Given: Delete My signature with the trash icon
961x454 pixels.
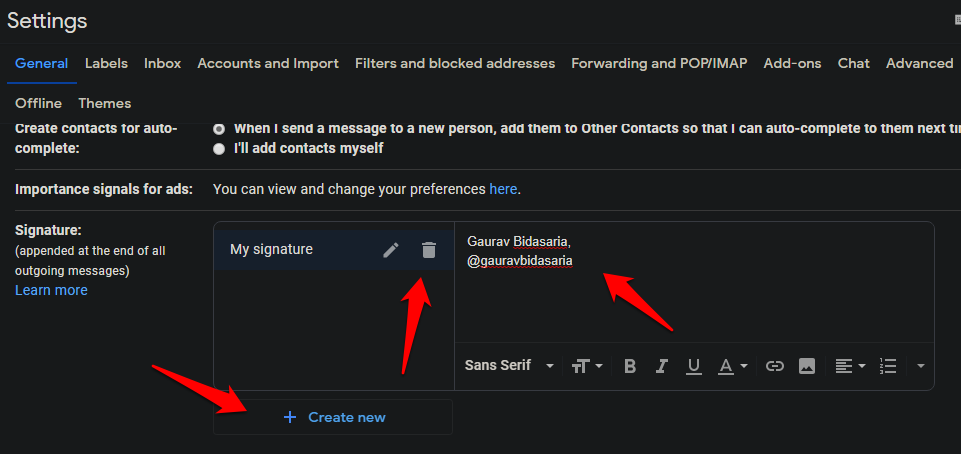Looking at the screenshot, I should (x=429, y=250).
